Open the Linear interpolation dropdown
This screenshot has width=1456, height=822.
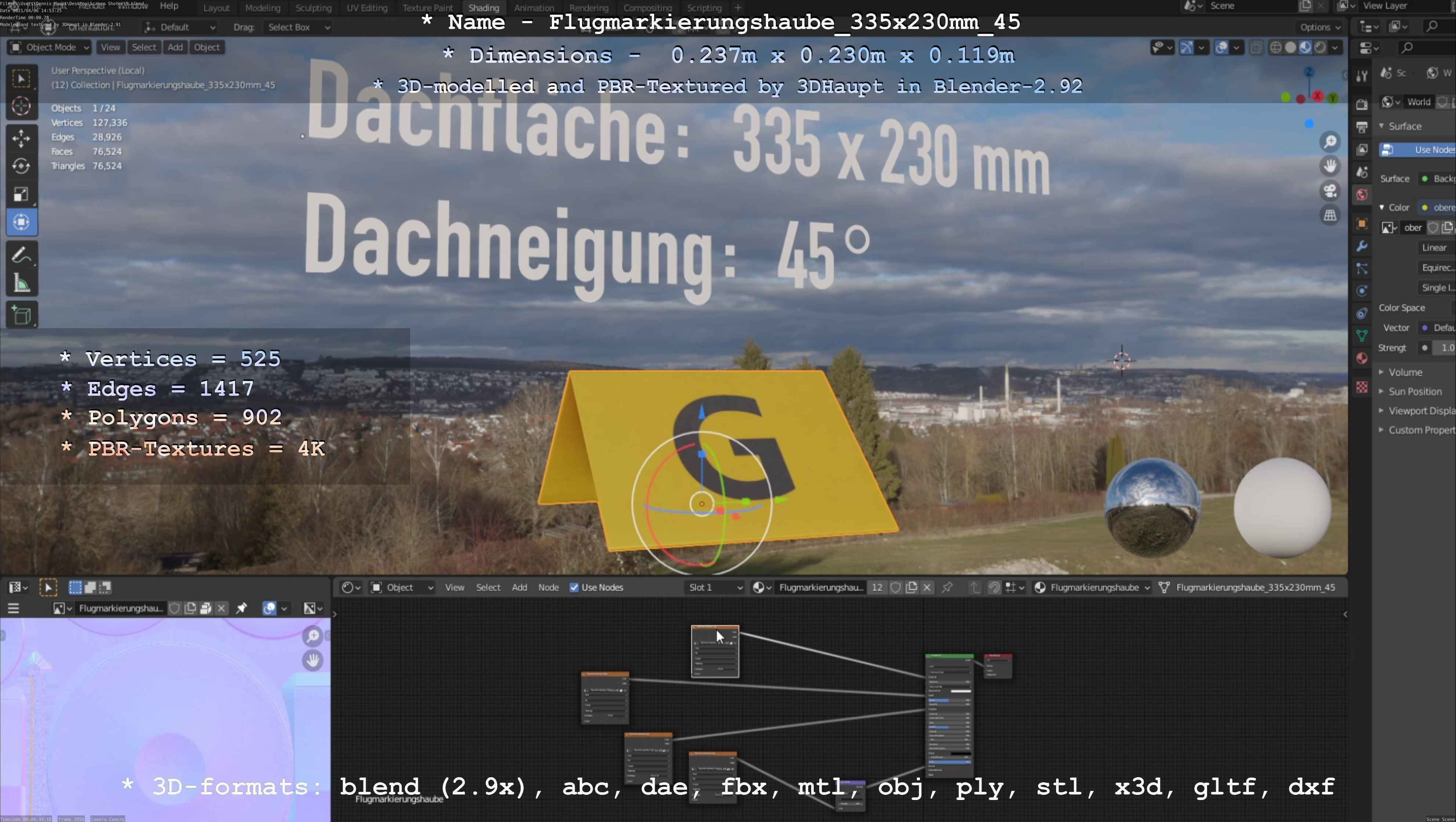tap(1437, 247)
